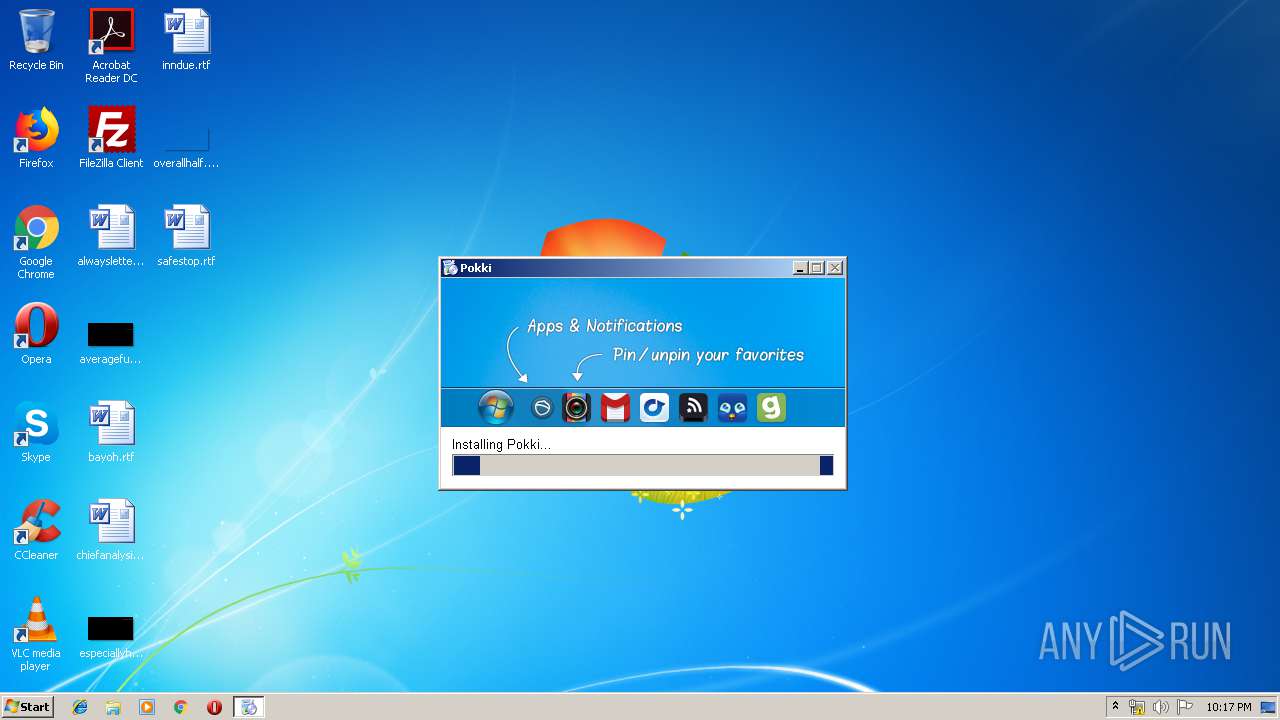Click the RSS feed icon in Pokki banner

(693, 407)
